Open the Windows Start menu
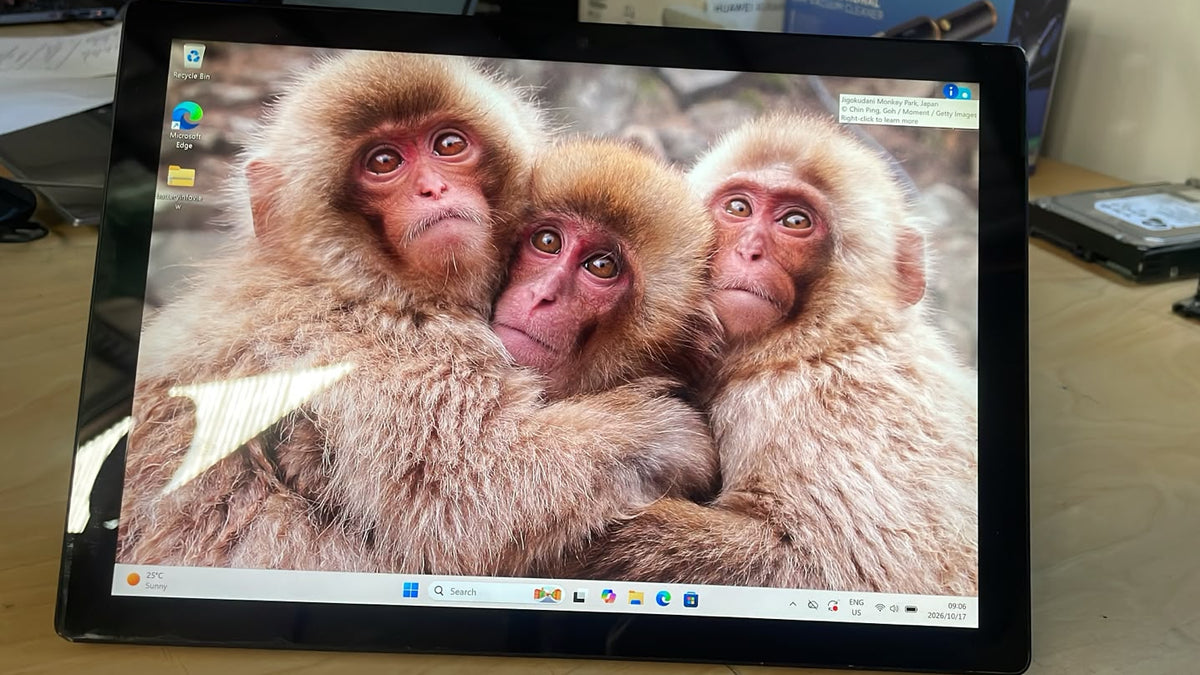 [x=411, y=591]
